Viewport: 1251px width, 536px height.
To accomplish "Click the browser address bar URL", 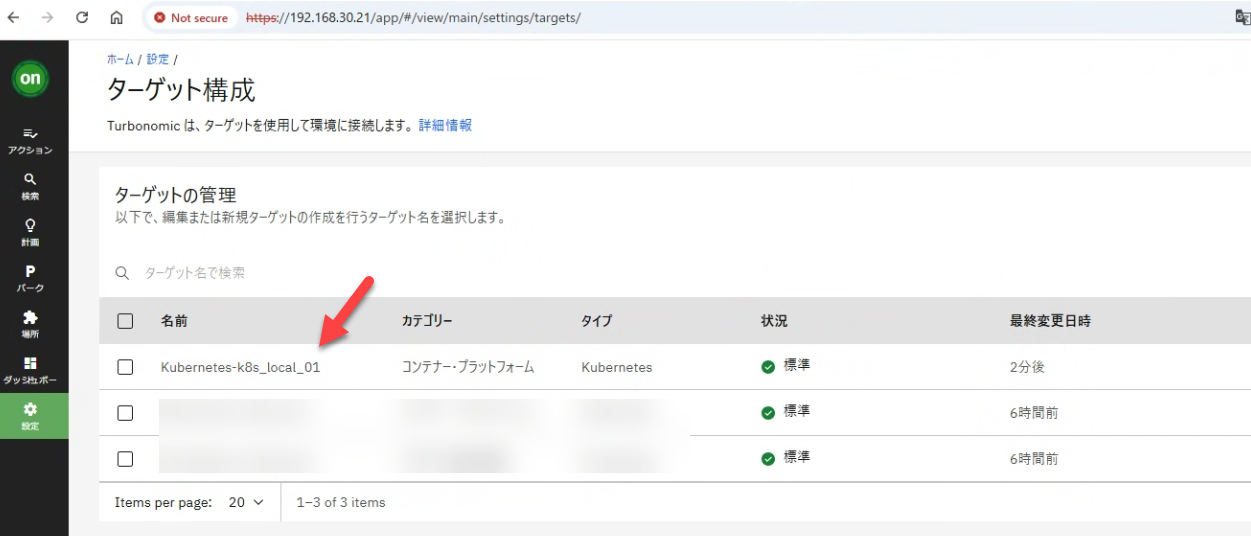I will coord(413,18).
